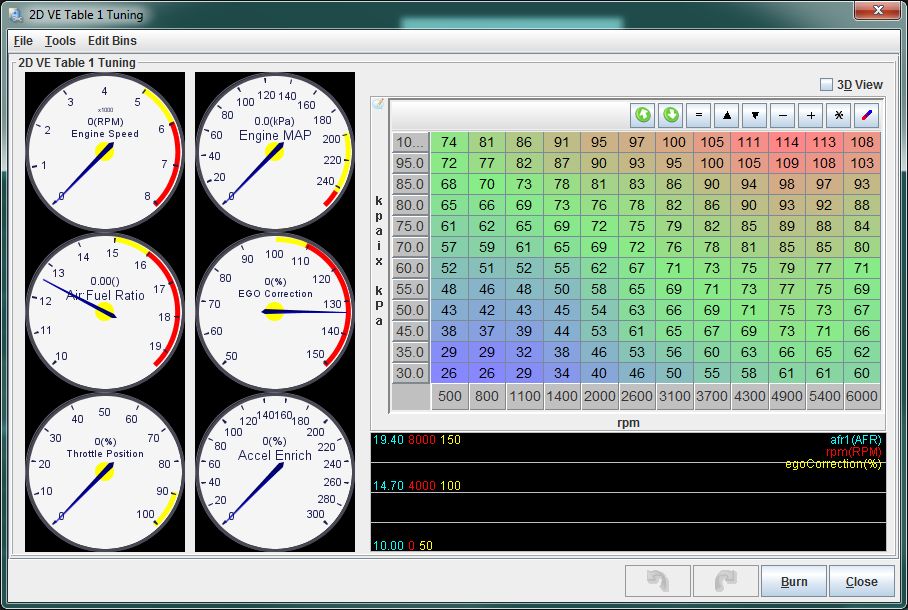Click the 10.00 AFR graph scale value
Viewport: 908px width, 610px height.
point(388,545)
